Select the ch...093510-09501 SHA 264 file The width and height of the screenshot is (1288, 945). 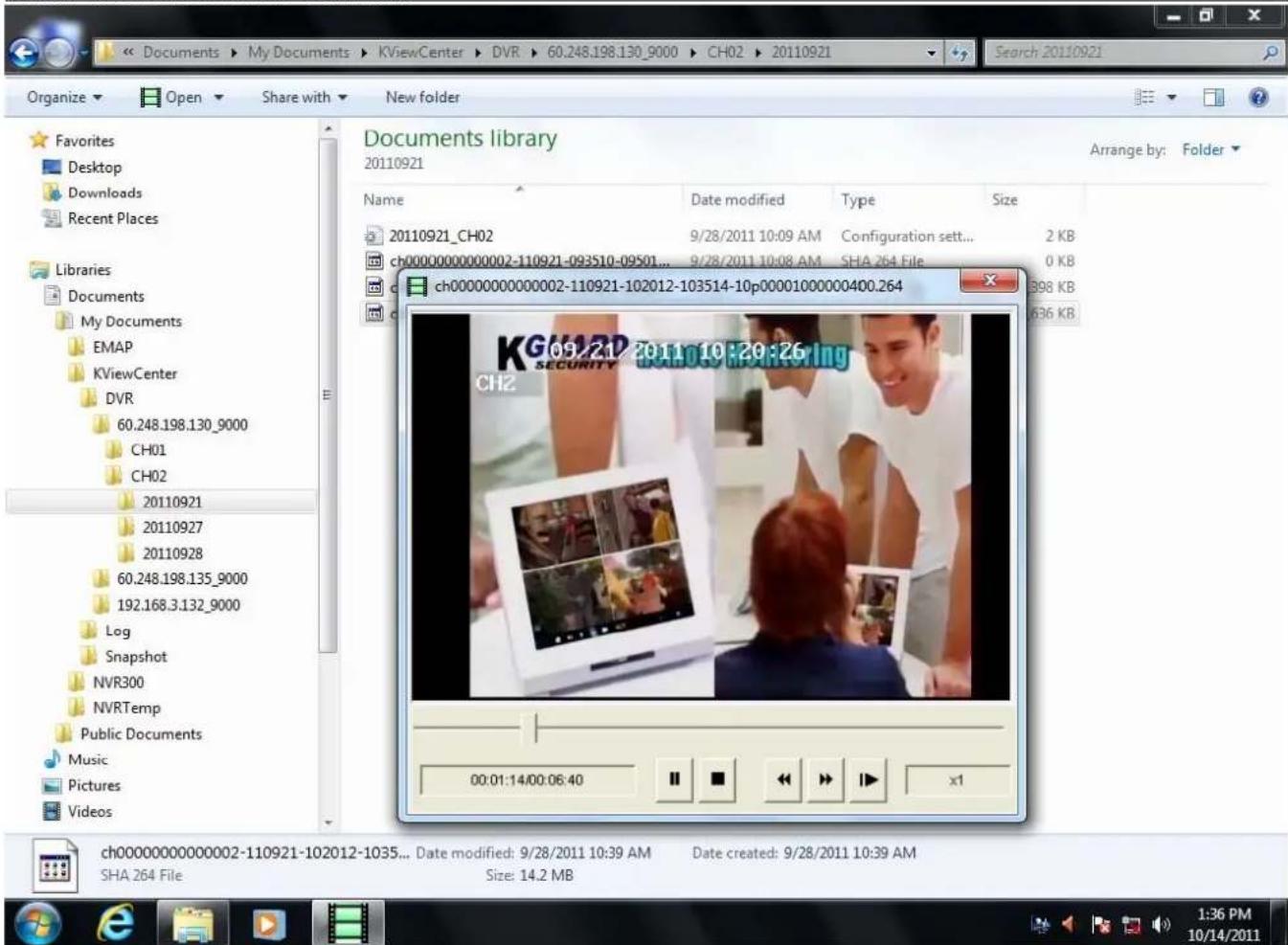coord(530,260)
